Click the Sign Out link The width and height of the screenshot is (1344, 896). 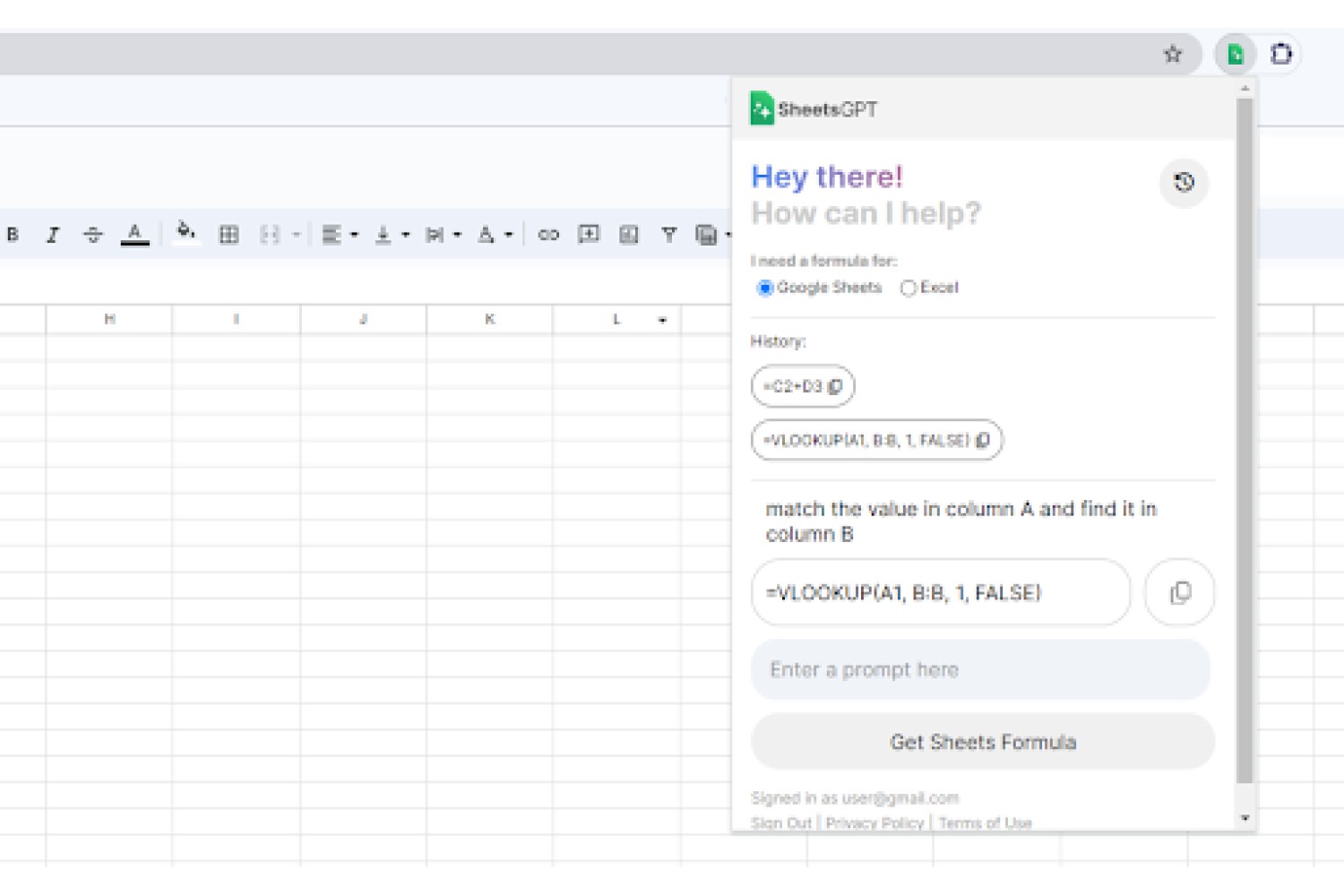pyautogui.click(x=781, y=823)
